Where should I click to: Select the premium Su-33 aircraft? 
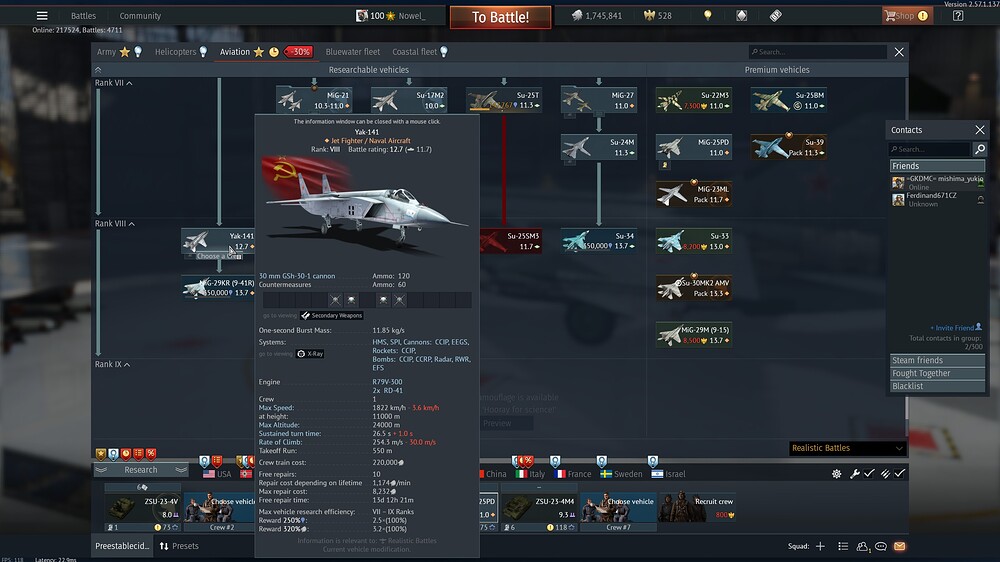[x=694, y=241]
